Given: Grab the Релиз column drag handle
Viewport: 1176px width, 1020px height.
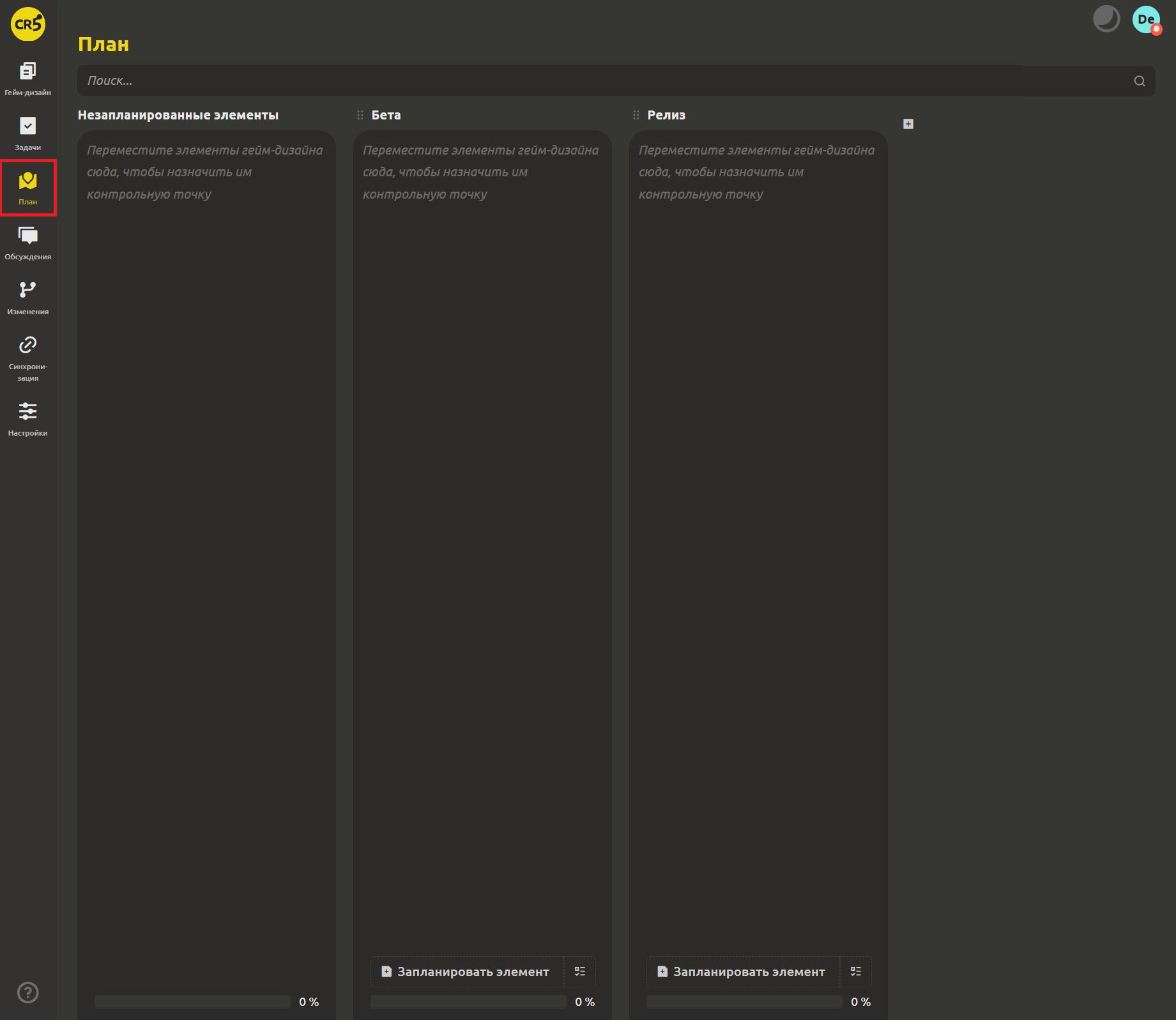Looking at the screenshot, I should (x=636, y=115).
